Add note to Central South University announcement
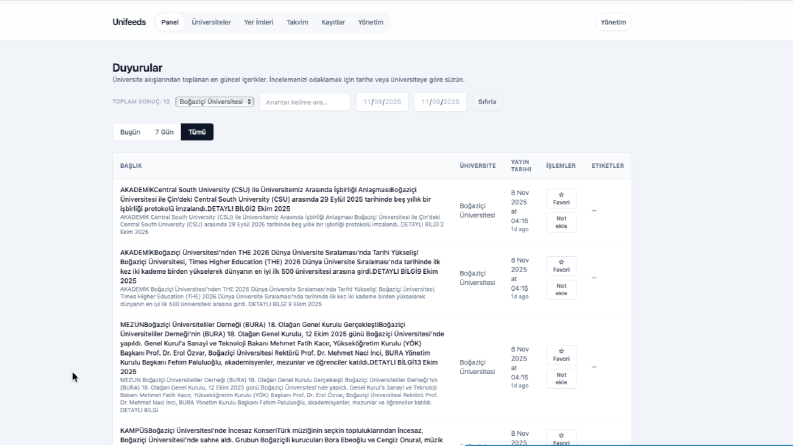The width and height of the screenshot is (793, 446). 561,222
